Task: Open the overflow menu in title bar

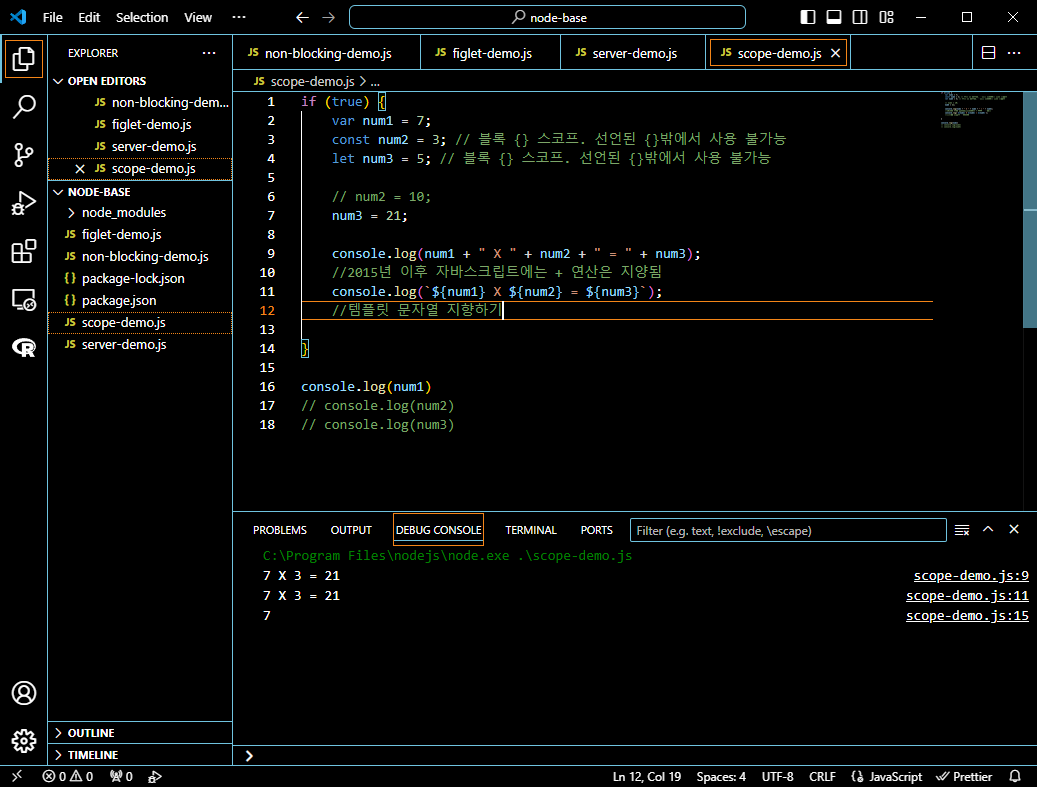Action: (239, 17)
